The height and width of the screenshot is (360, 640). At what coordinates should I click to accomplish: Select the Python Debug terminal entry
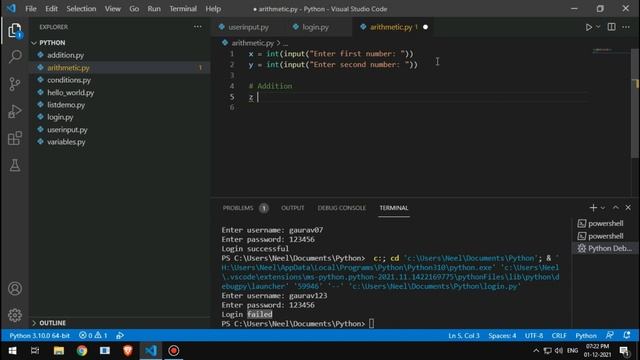click(x=604, y=248)
